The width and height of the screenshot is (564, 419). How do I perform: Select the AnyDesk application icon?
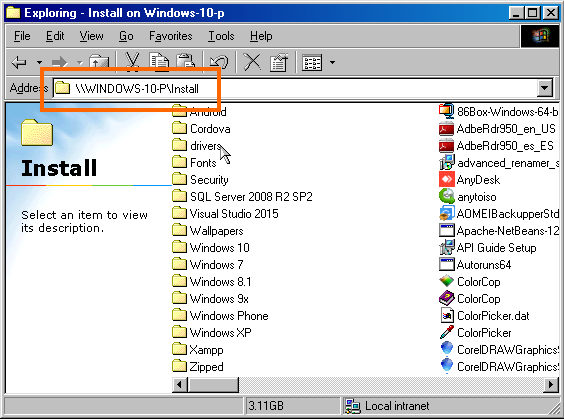click(x=447, y=179)
